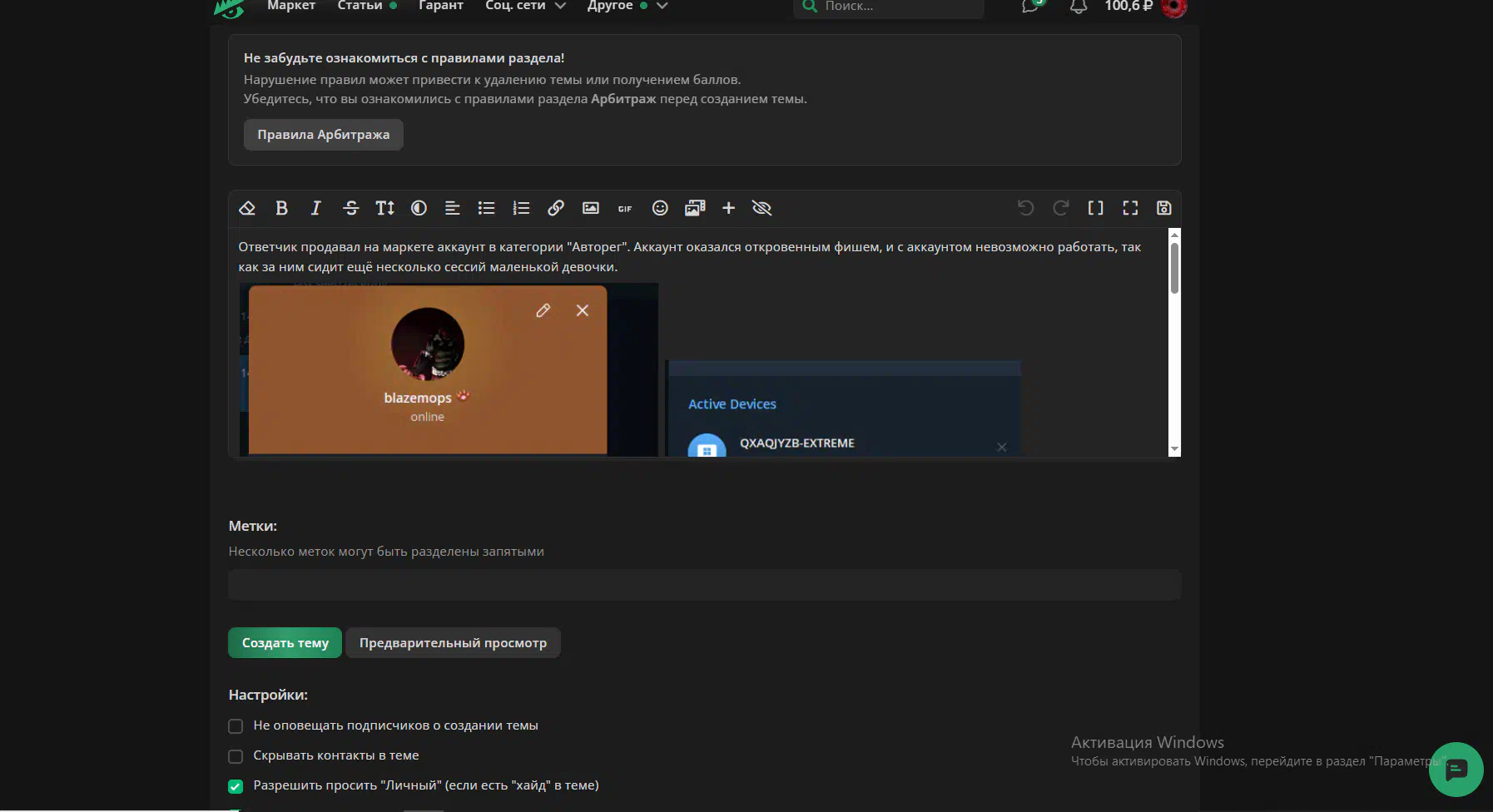Save draft using the floppy disk icon
The image size is (1493, 812).
pos(1163,208)
